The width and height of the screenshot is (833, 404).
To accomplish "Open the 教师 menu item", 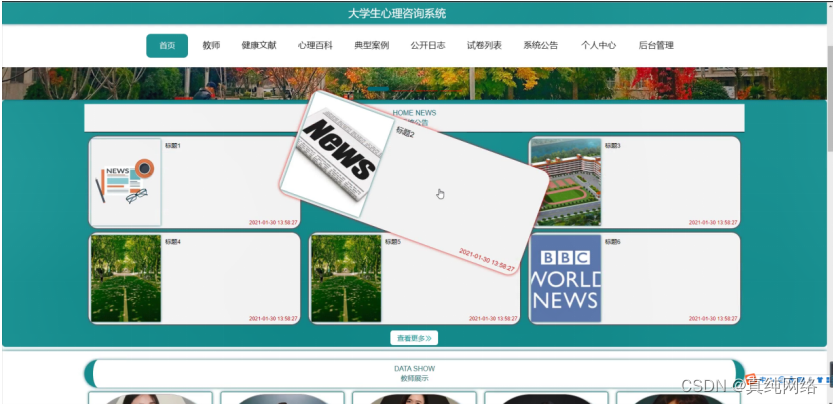I will [211, 46].
